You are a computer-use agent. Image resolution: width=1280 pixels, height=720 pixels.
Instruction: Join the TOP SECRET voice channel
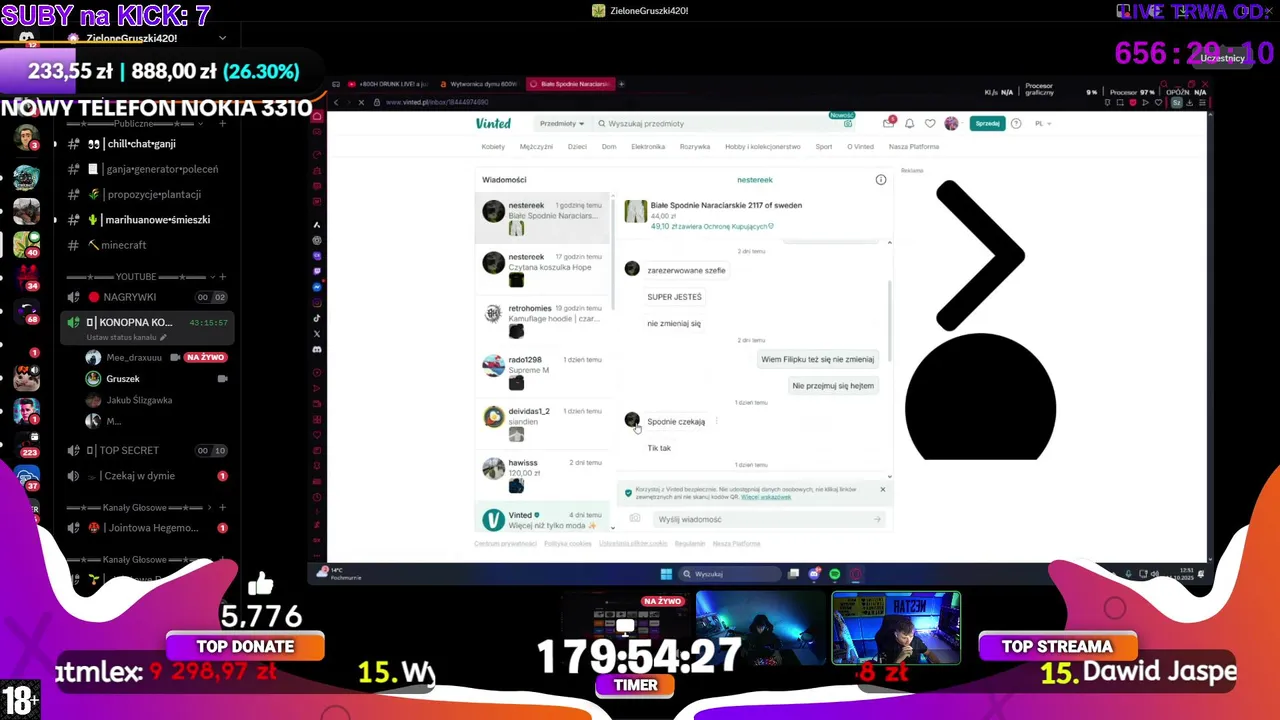147,450
